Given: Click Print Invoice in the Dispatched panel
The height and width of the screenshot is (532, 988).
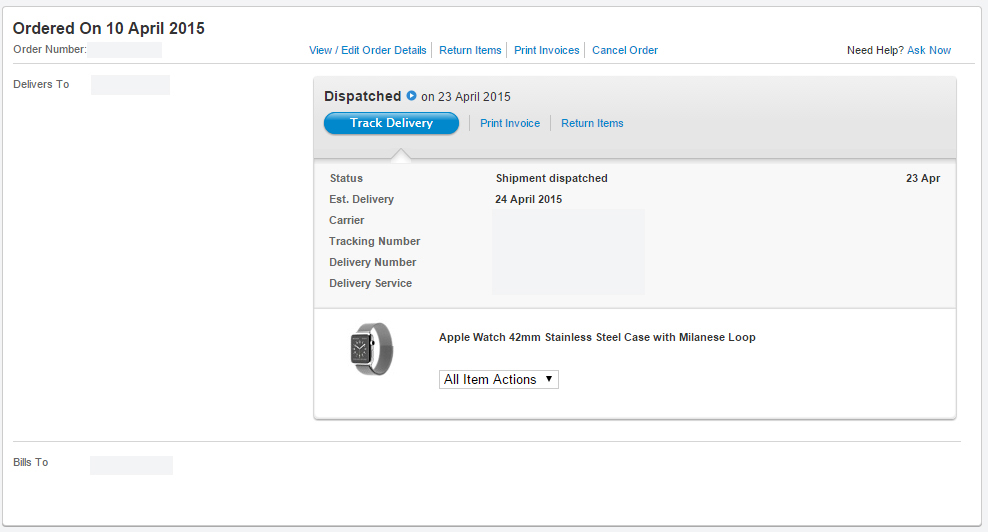Looking at the screenshot, I should coord(510,124).
